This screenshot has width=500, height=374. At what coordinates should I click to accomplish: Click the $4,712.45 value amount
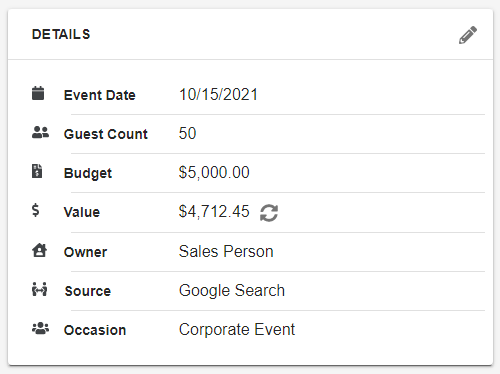tap(214, 211)
